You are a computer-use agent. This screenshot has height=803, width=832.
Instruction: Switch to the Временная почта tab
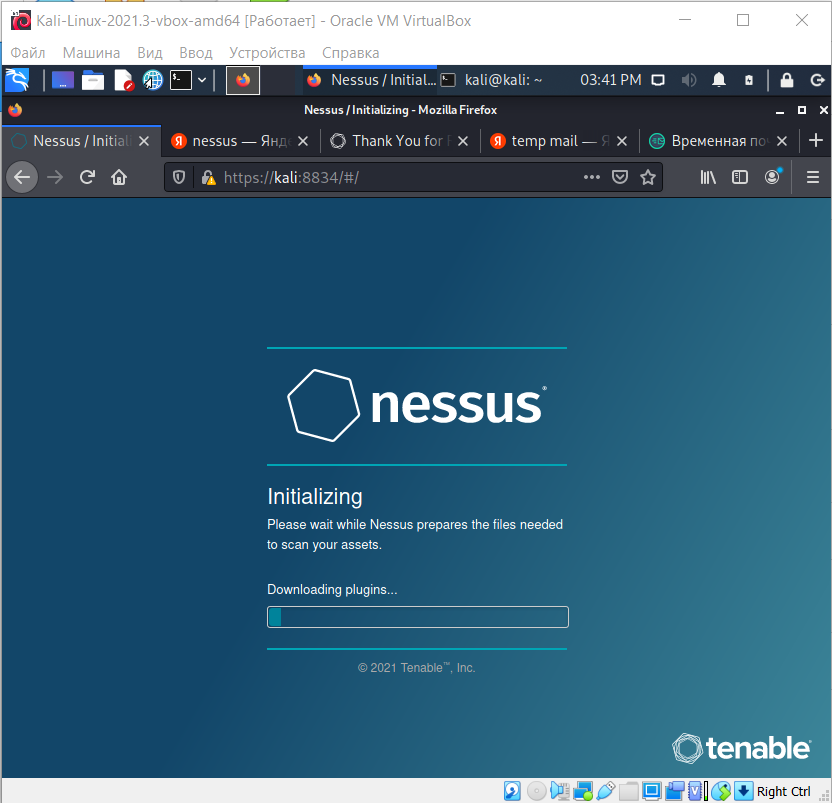pos(719,141)
